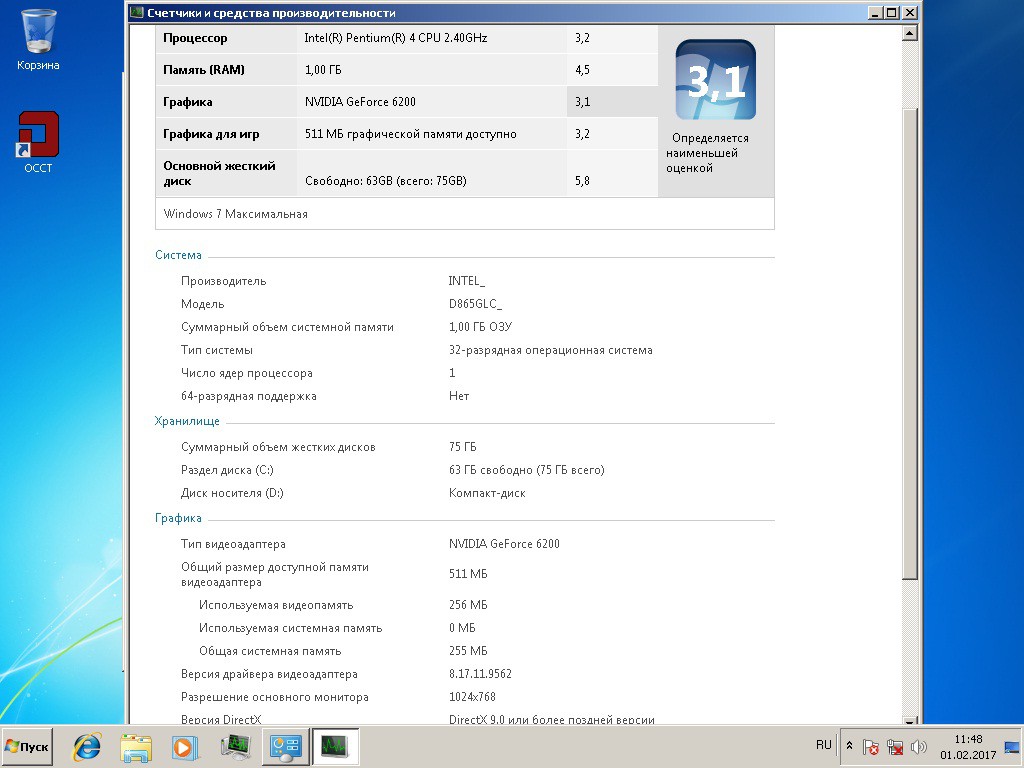Click the network status tray icon
This screenshot has width=1024, height=768.
pyautogui.click(x=895, y=746)
